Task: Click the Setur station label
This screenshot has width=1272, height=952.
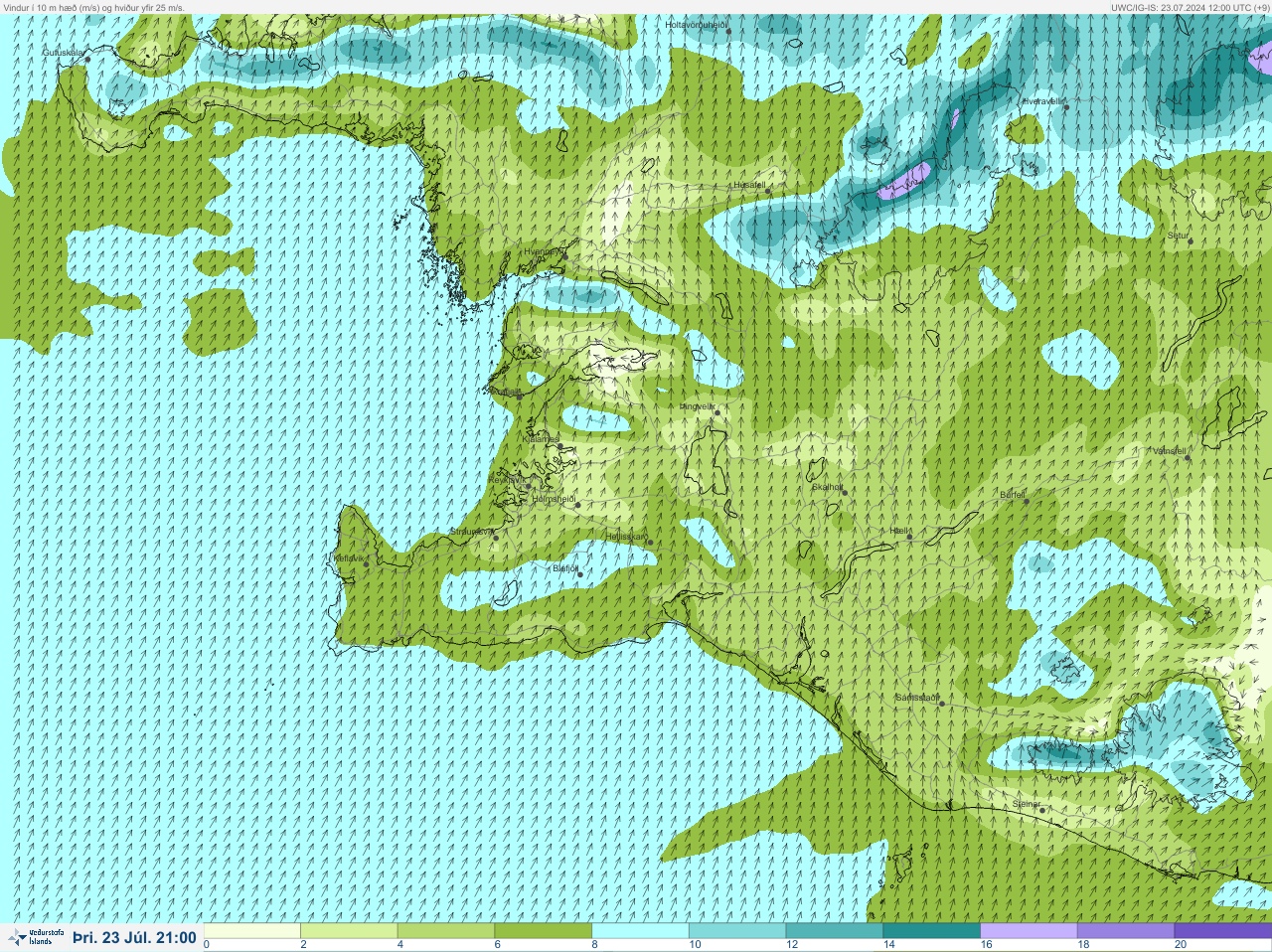Action: tap(1179, 237)
